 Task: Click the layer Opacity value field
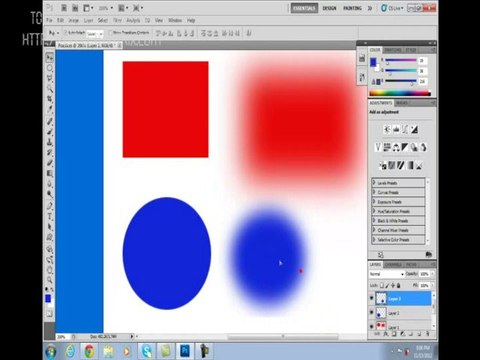pyautogui.click(x=424, y=274)
